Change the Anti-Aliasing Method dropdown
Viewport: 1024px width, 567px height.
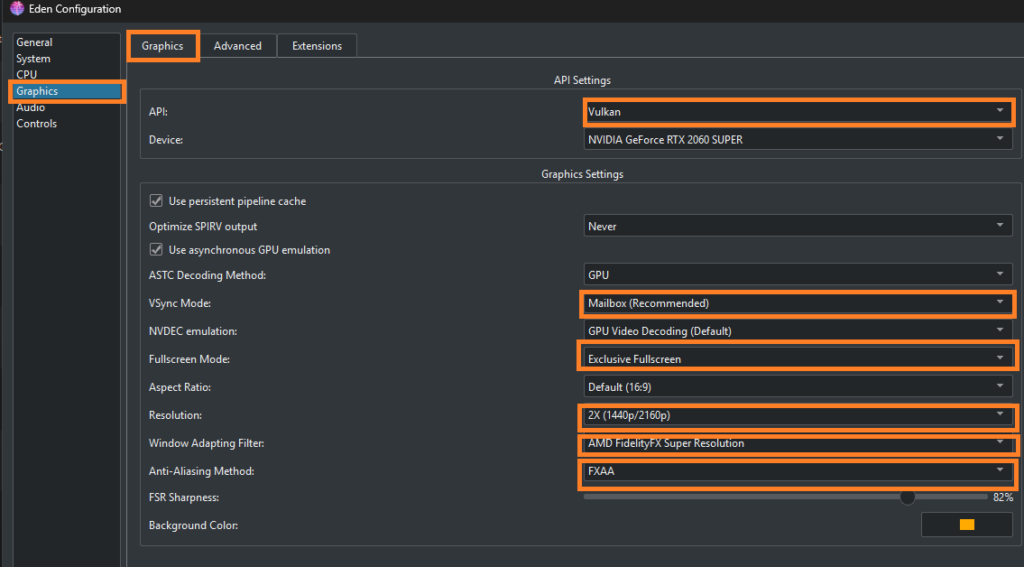[x=797, y=471]
